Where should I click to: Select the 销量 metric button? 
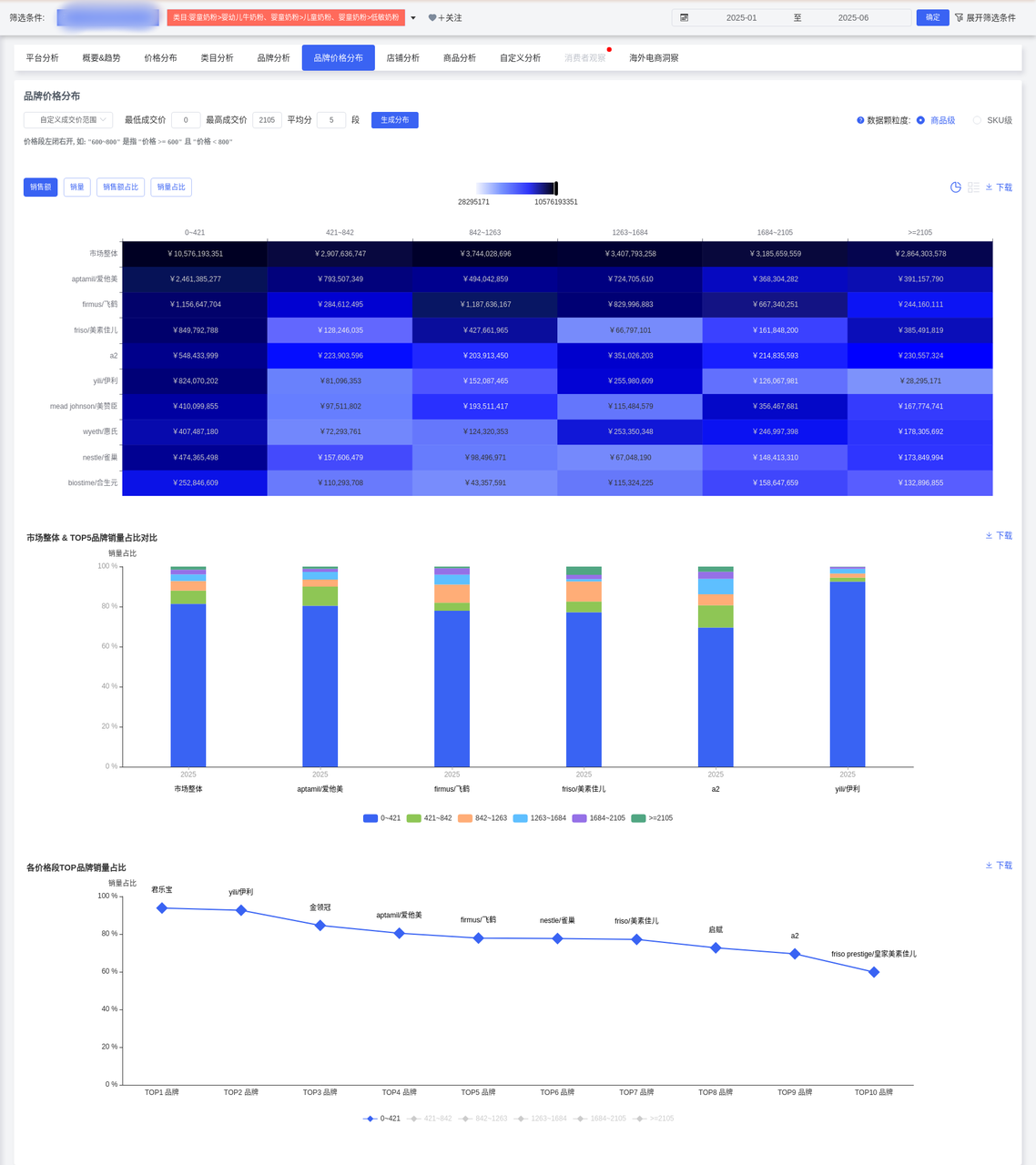pyautogui.click(x=77, y=187)
